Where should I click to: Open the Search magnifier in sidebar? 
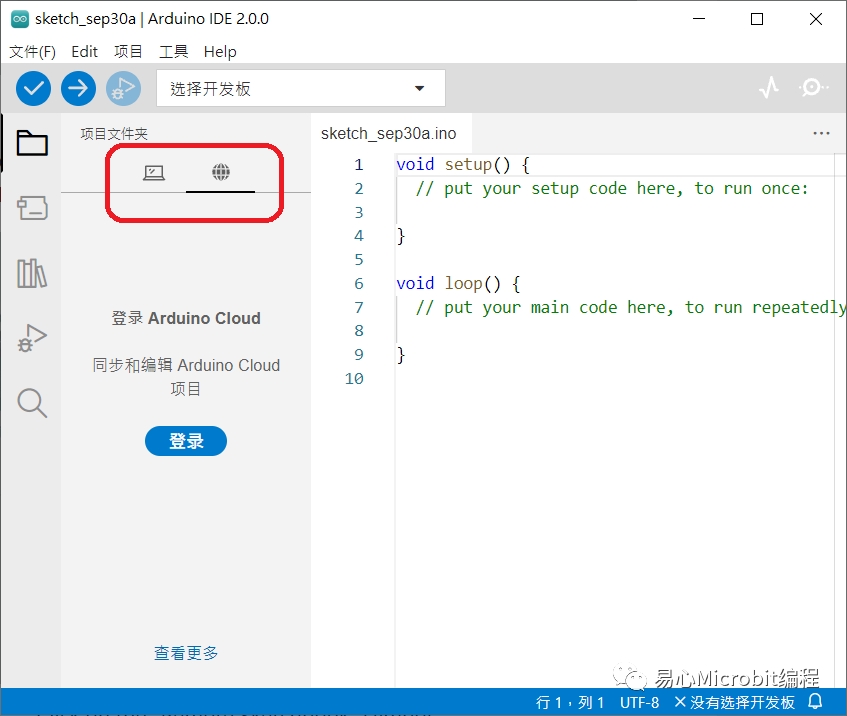32,403
